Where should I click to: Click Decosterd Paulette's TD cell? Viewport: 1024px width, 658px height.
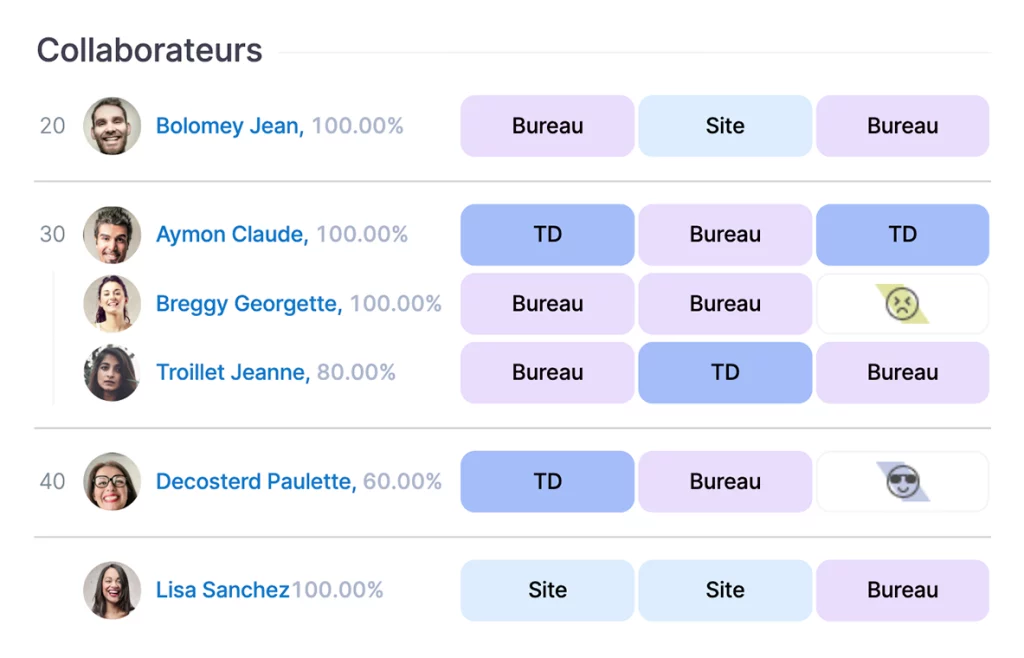click(547, 482)
